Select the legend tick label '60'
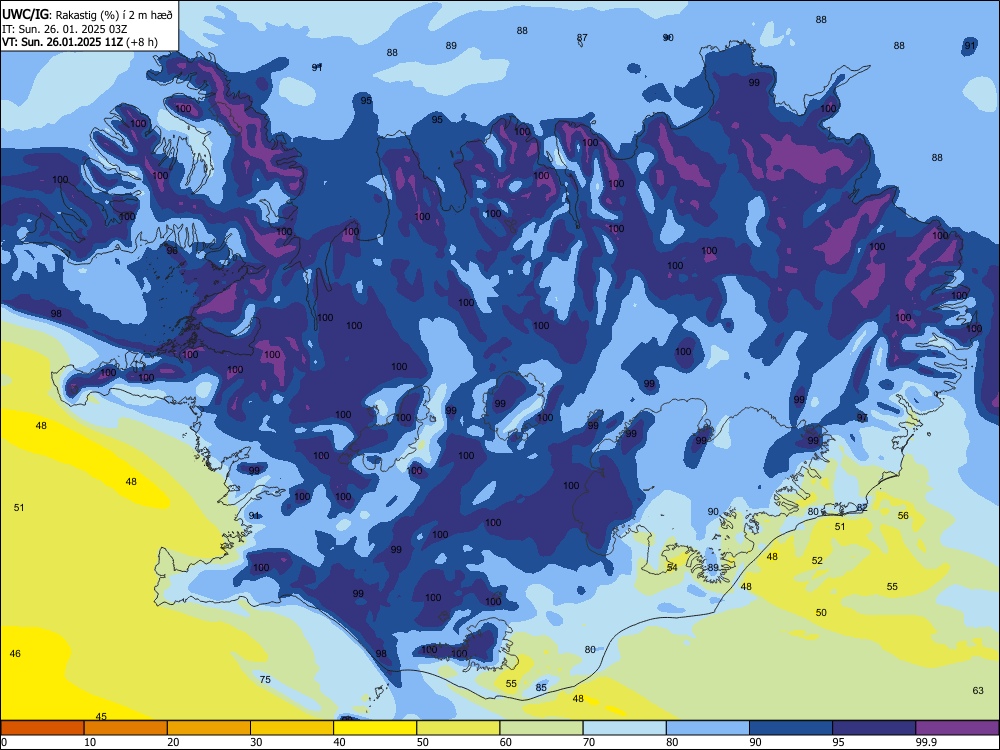The width and height of the screenshot is (1000, 750). click(x=506, y=742)
